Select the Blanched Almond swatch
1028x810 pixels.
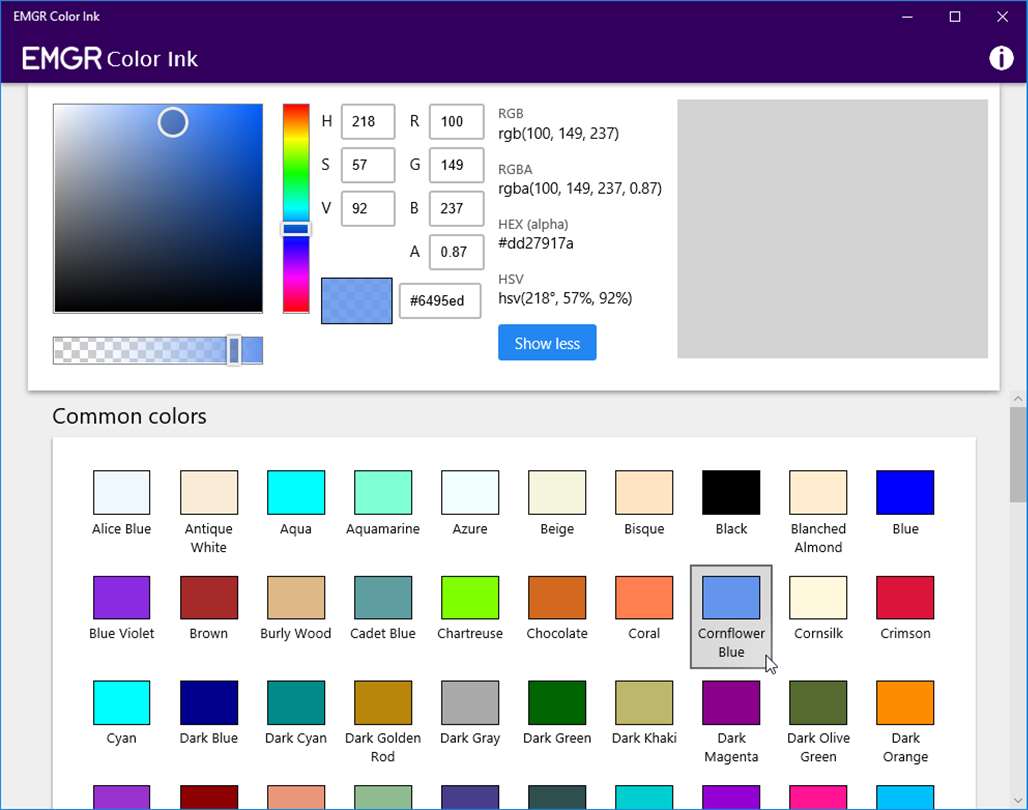click(818, 492)
